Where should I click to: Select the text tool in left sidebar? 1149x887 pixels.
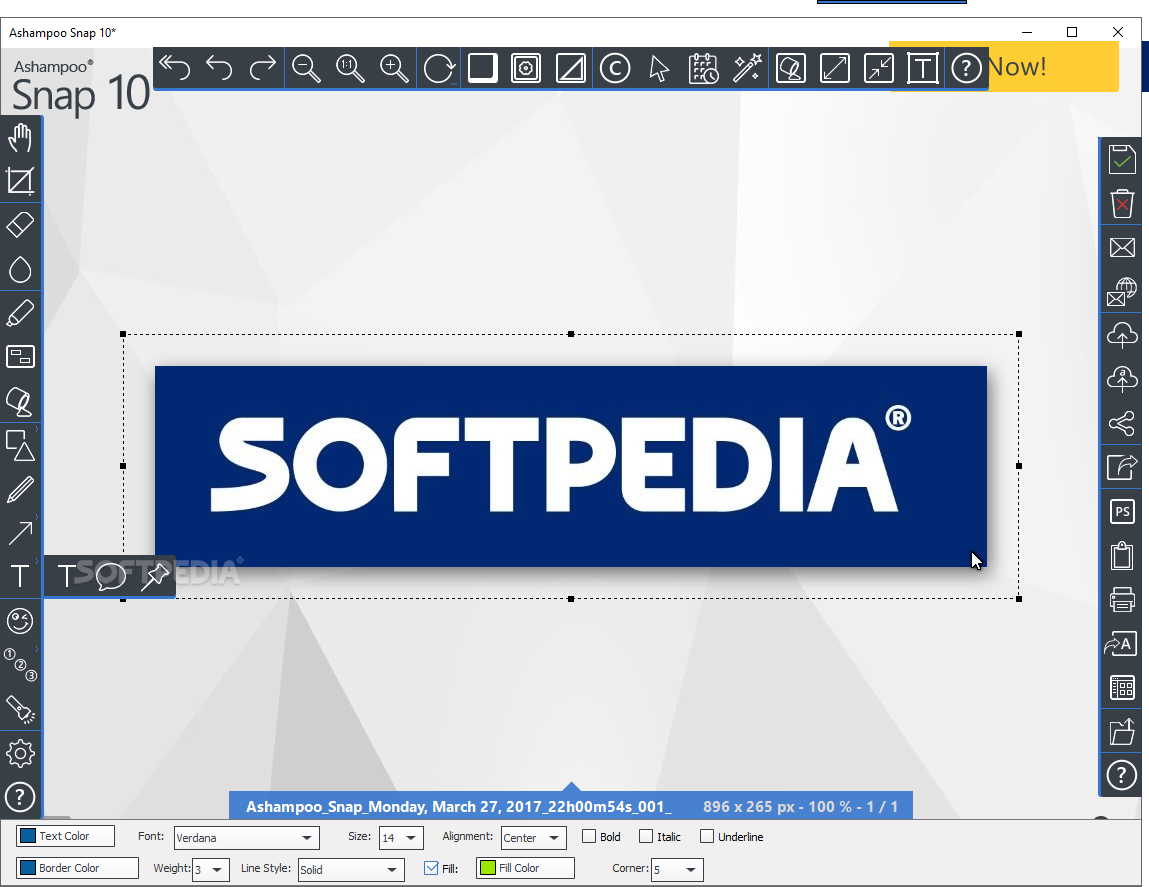click(x=20, y=577)
